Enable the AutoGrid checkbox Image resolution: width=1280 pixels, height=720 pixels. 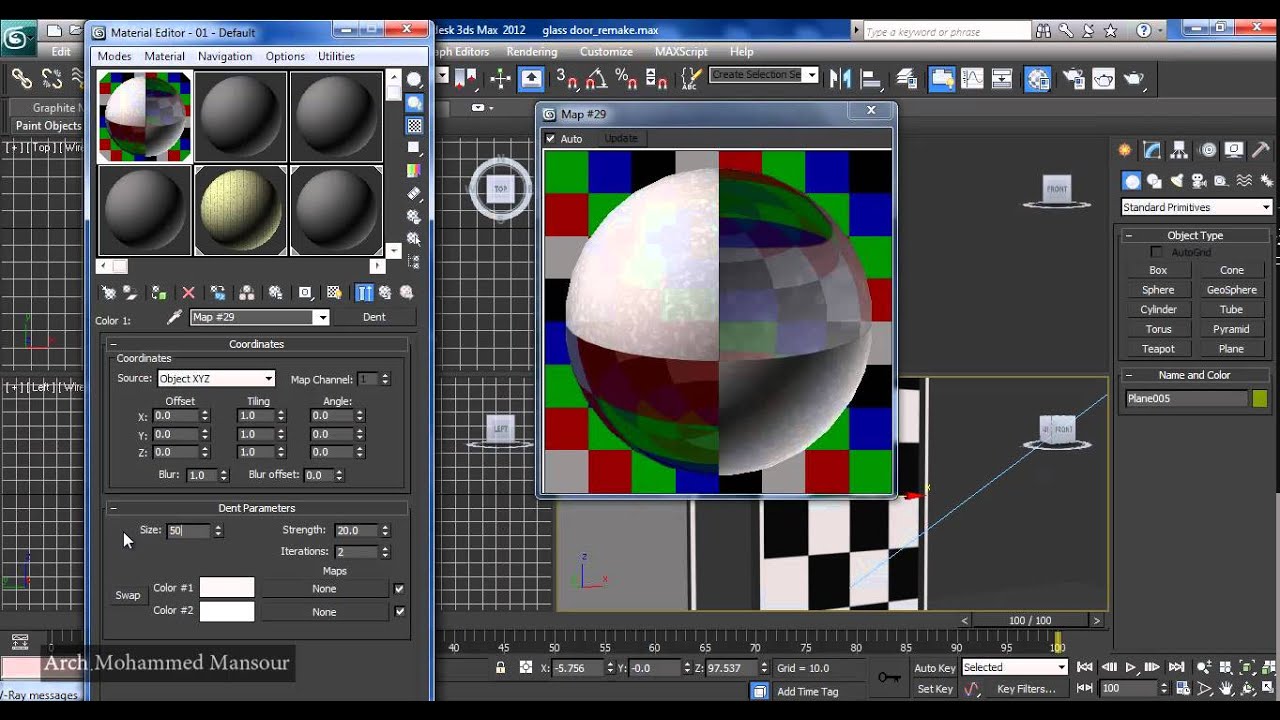point(1157,252)
